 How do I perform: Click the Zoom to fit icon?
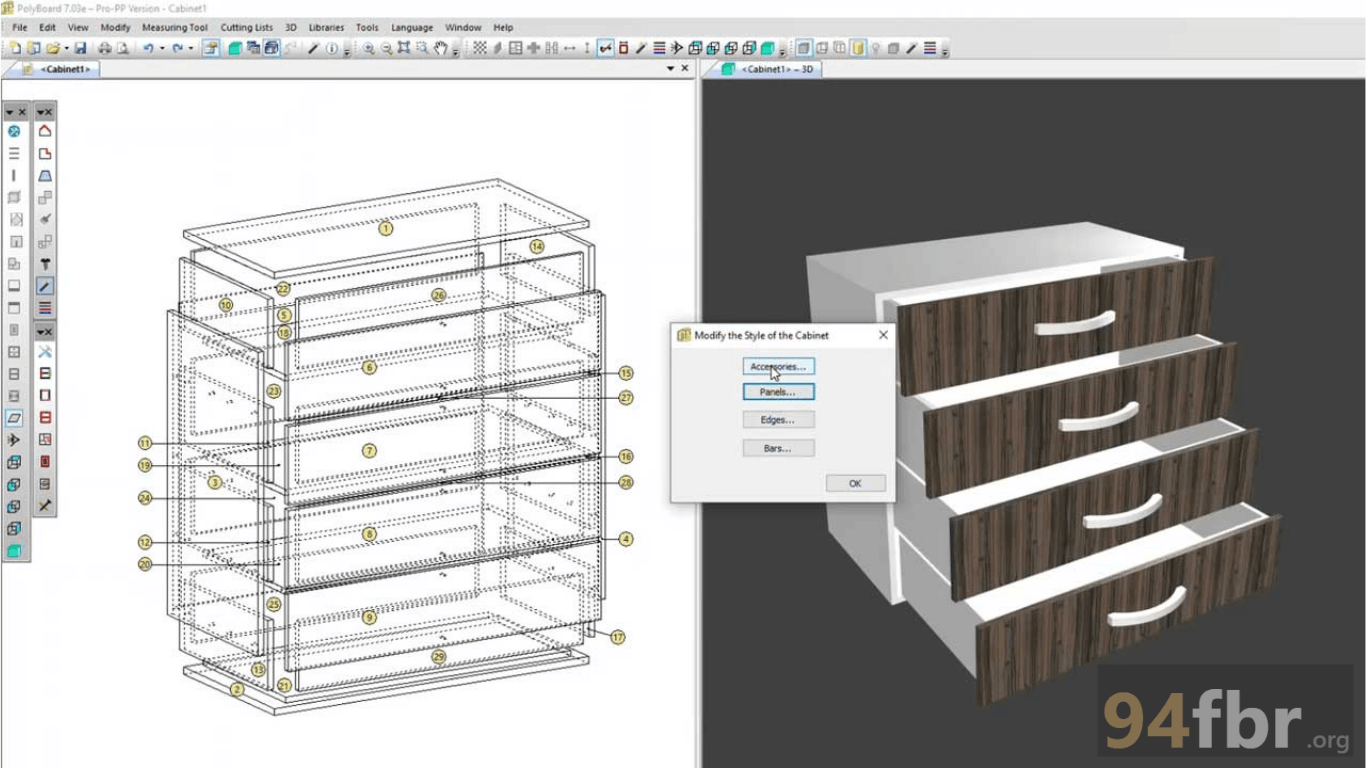click(x=404, y=47)
